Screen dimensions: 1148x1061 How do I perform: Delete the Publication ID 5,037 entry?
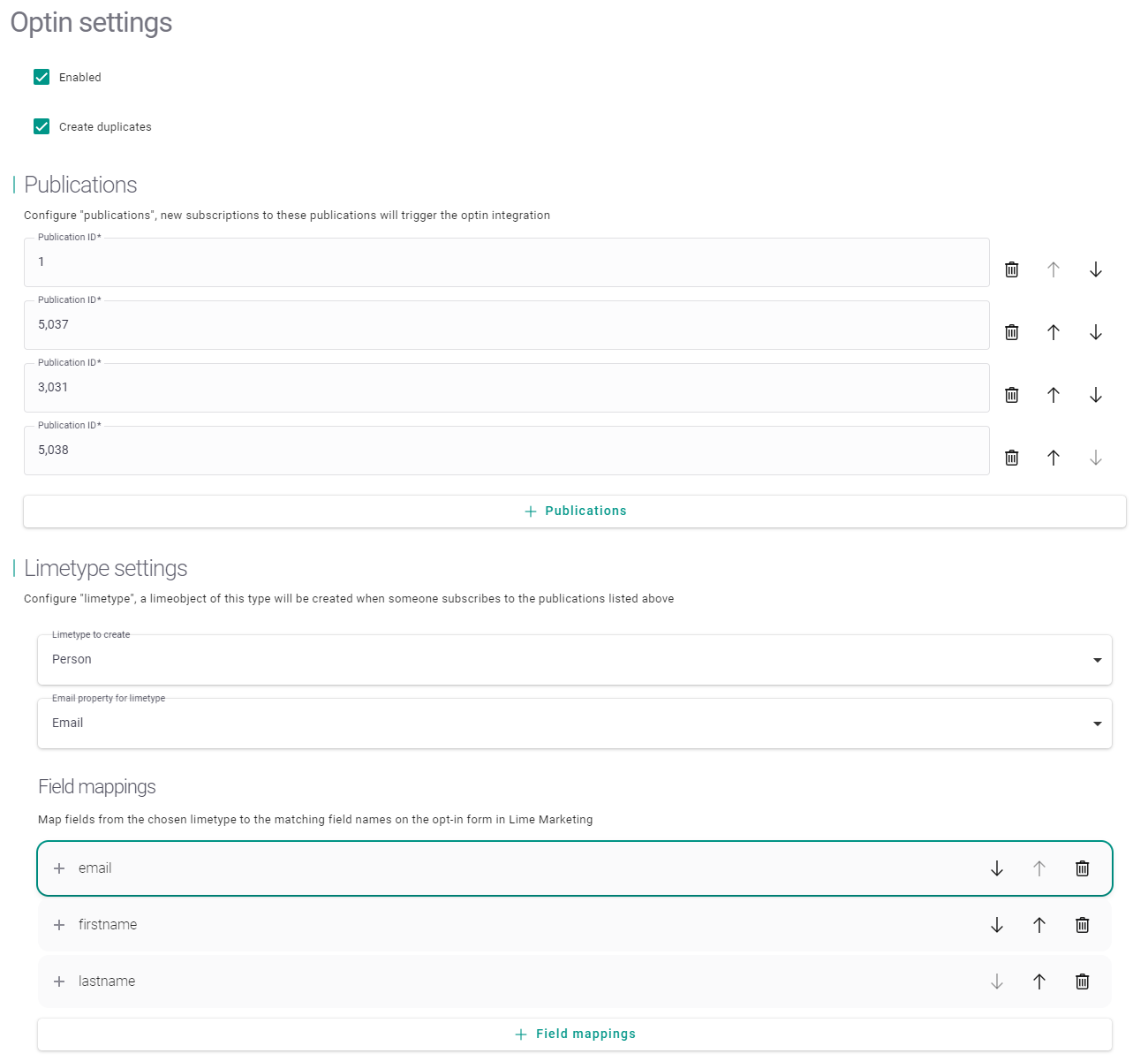(1011, 331)
